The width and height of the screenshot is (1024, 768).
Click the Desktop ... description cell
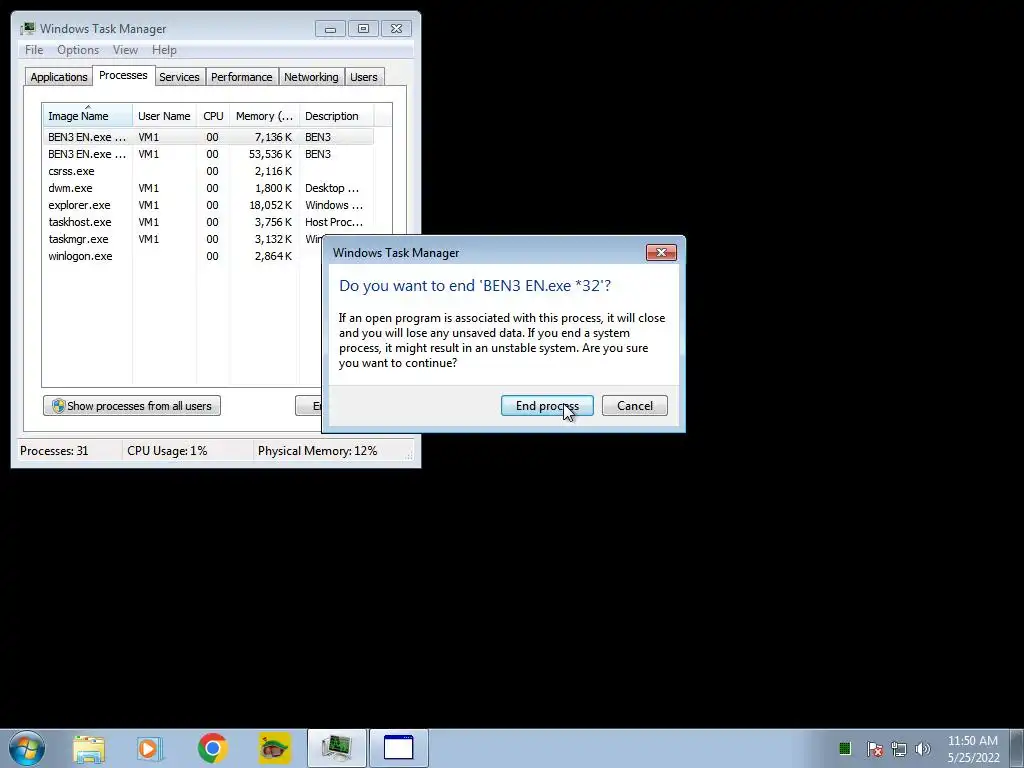coord(332,188)
